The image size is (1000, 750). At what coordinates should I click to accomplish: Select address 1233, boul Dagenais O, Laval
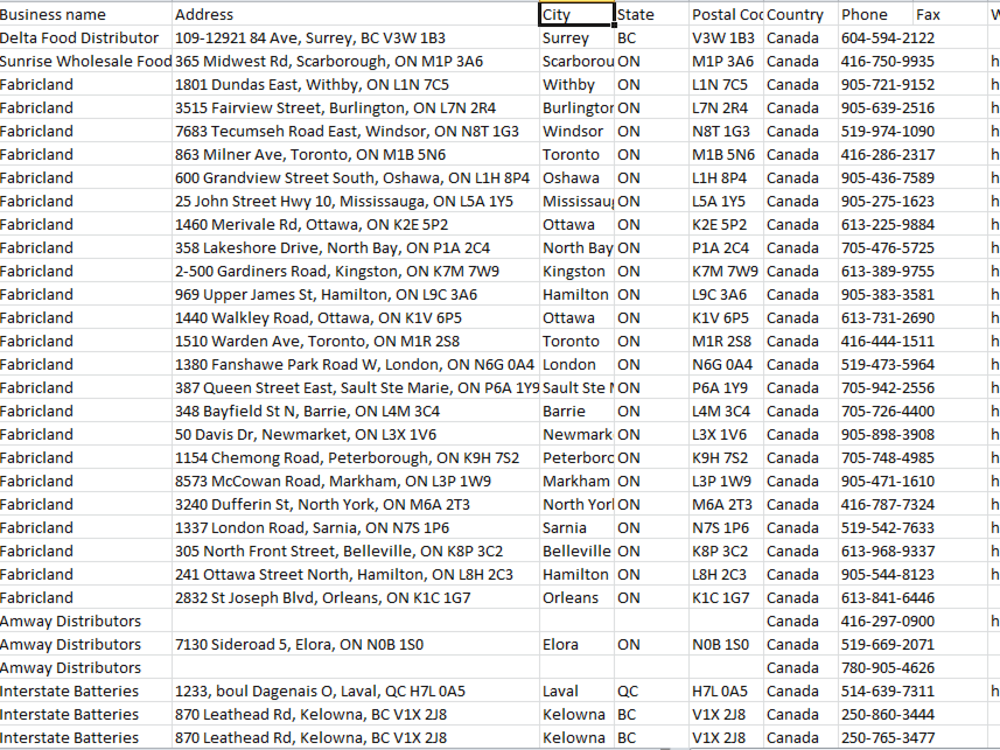point(355,691)
